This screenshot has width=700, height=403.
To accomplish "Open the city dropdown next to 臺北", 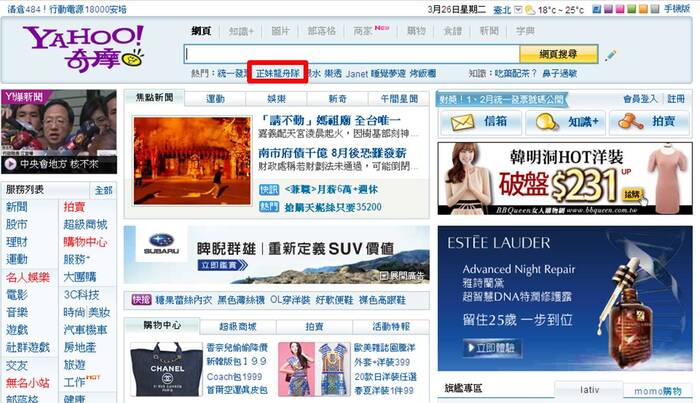I will click(518, 9).
